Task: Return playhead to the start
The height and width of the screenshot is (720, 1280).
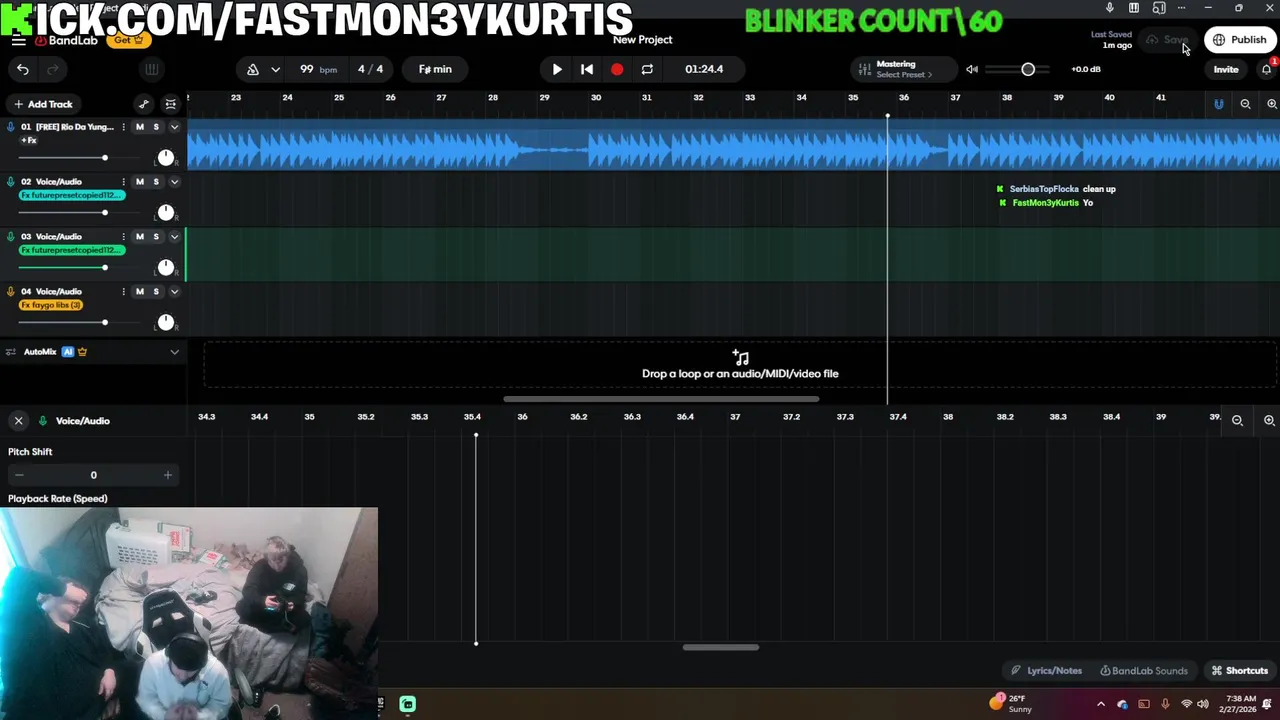Action: 587,69
